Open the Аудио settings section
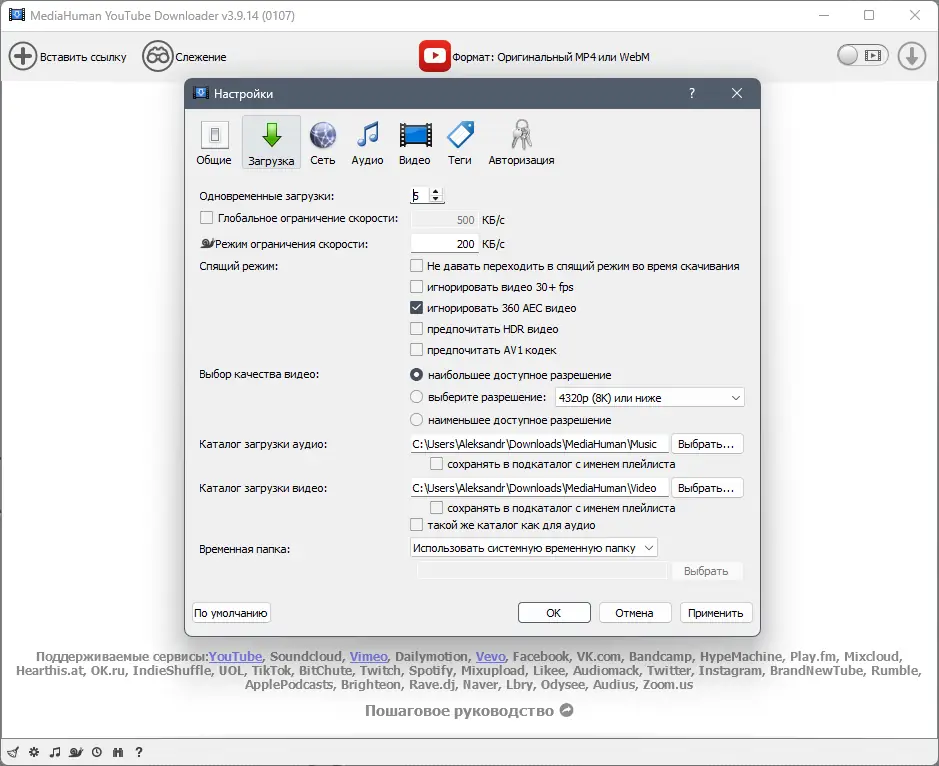Viewport: 939px width, 766px height. (x=367, y=140)
